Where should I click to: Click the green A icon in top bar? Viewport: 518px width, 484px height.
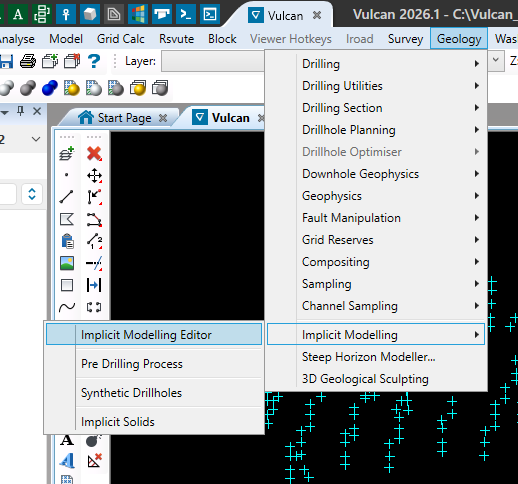tap(18, 14)
